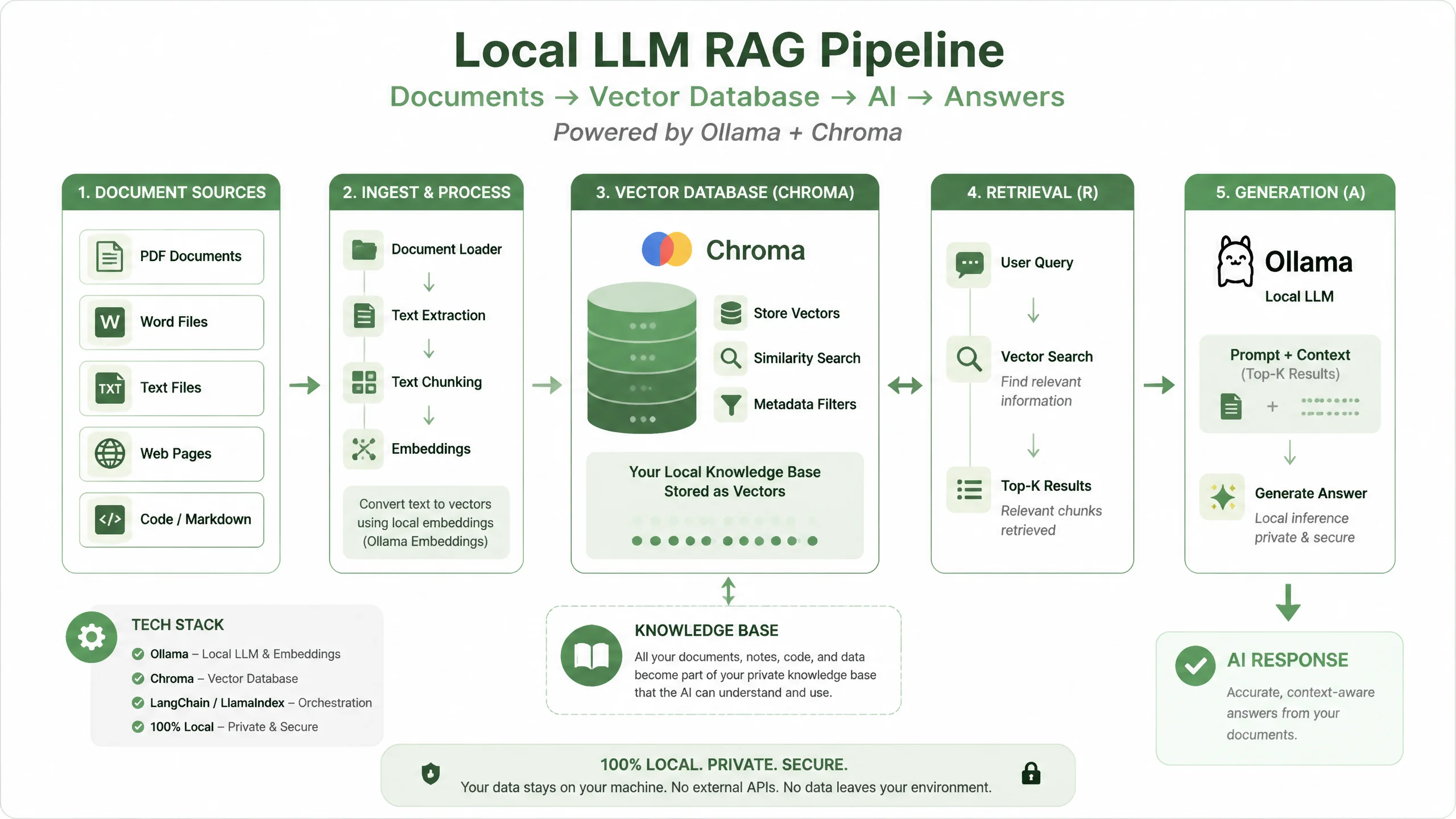The image size is (1456, 819).
Task: Click the check mark beside Chroma in Tech Stack
Action: pos(138,679)
